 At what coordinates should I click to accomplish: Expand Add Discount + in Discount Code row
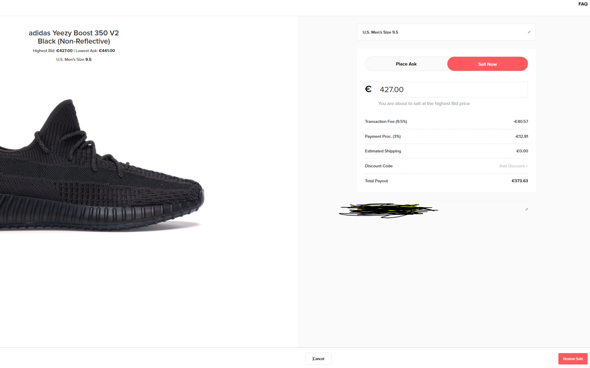click(x=513, y=166)
